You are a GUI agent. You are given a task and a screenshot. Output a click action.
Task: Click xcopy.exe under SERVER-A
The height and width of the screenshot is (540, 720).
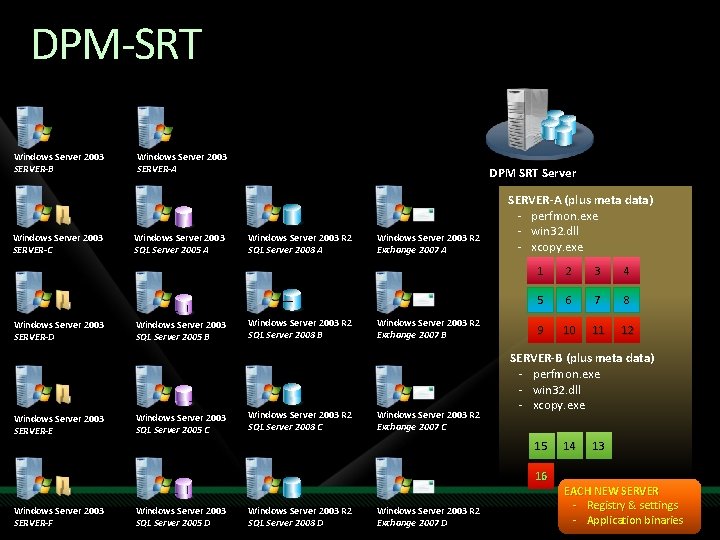click(x=557, y=247)
